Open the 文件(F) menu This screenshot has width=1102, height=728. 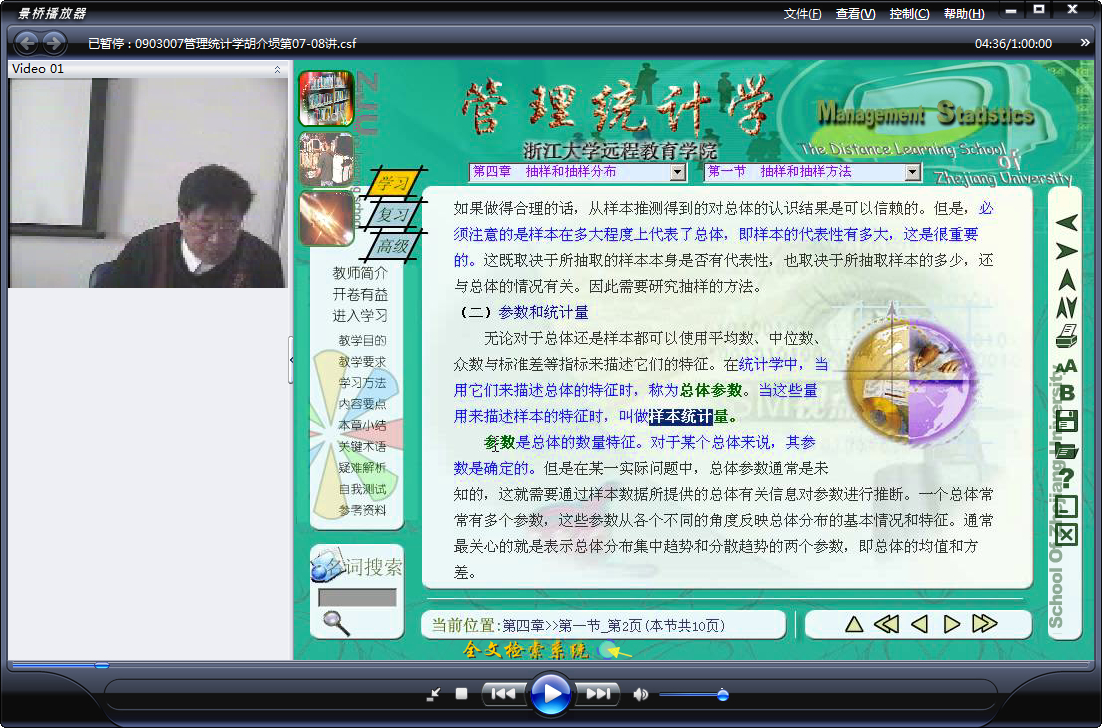click(x=802, y=13)
